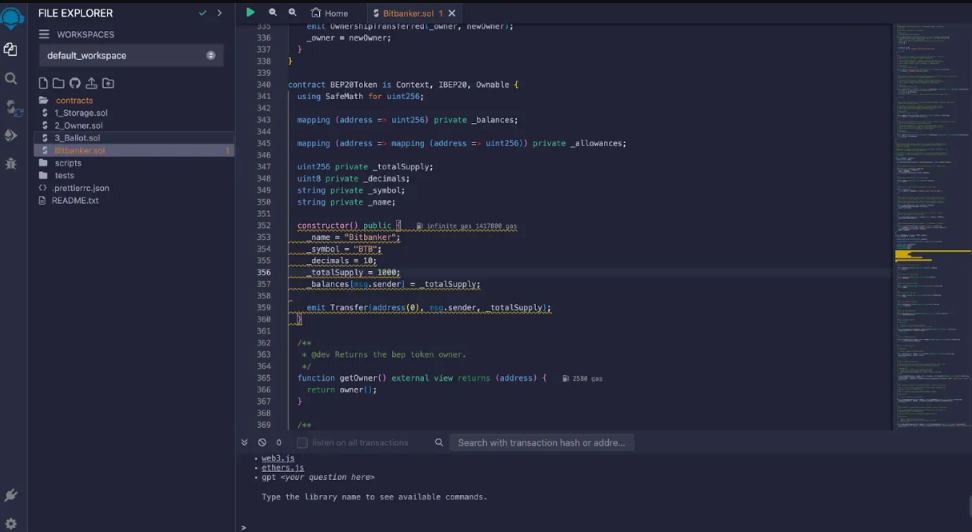The height and width of the screenshot is (532, 972).
Task: Open the Plugin manager plug icon
Action: pos(11,495)
